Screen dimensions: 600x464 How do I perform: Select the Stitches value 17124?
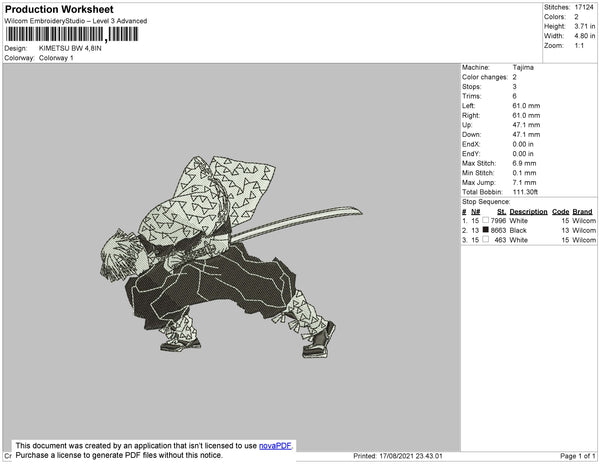(x=584, y=7)
